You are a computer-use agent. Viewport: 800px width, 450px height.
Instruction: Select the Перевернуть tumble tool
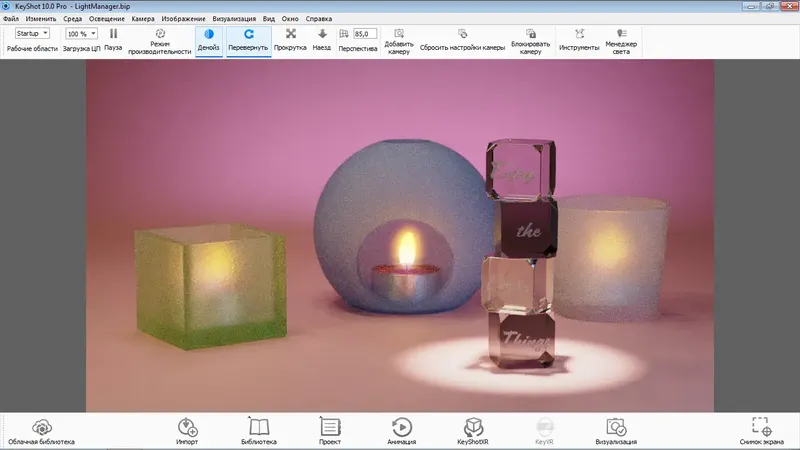click(x=248, y=40)
